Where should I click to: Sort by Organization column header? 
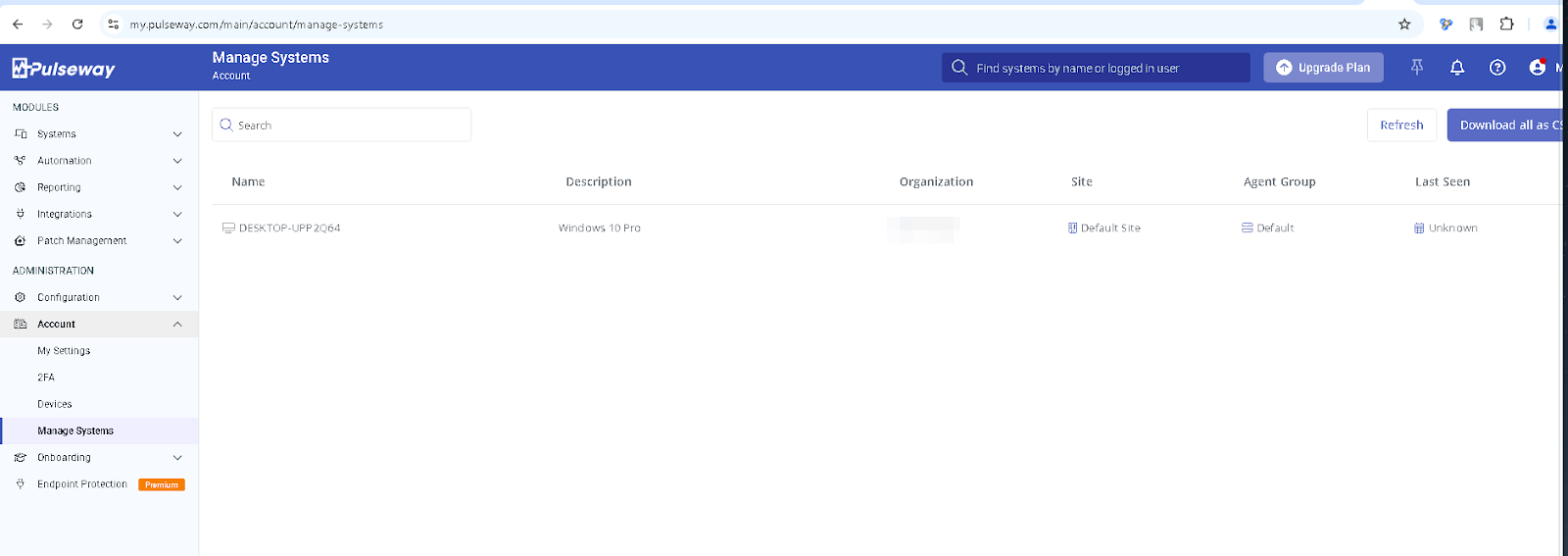[x=936, y=181]
